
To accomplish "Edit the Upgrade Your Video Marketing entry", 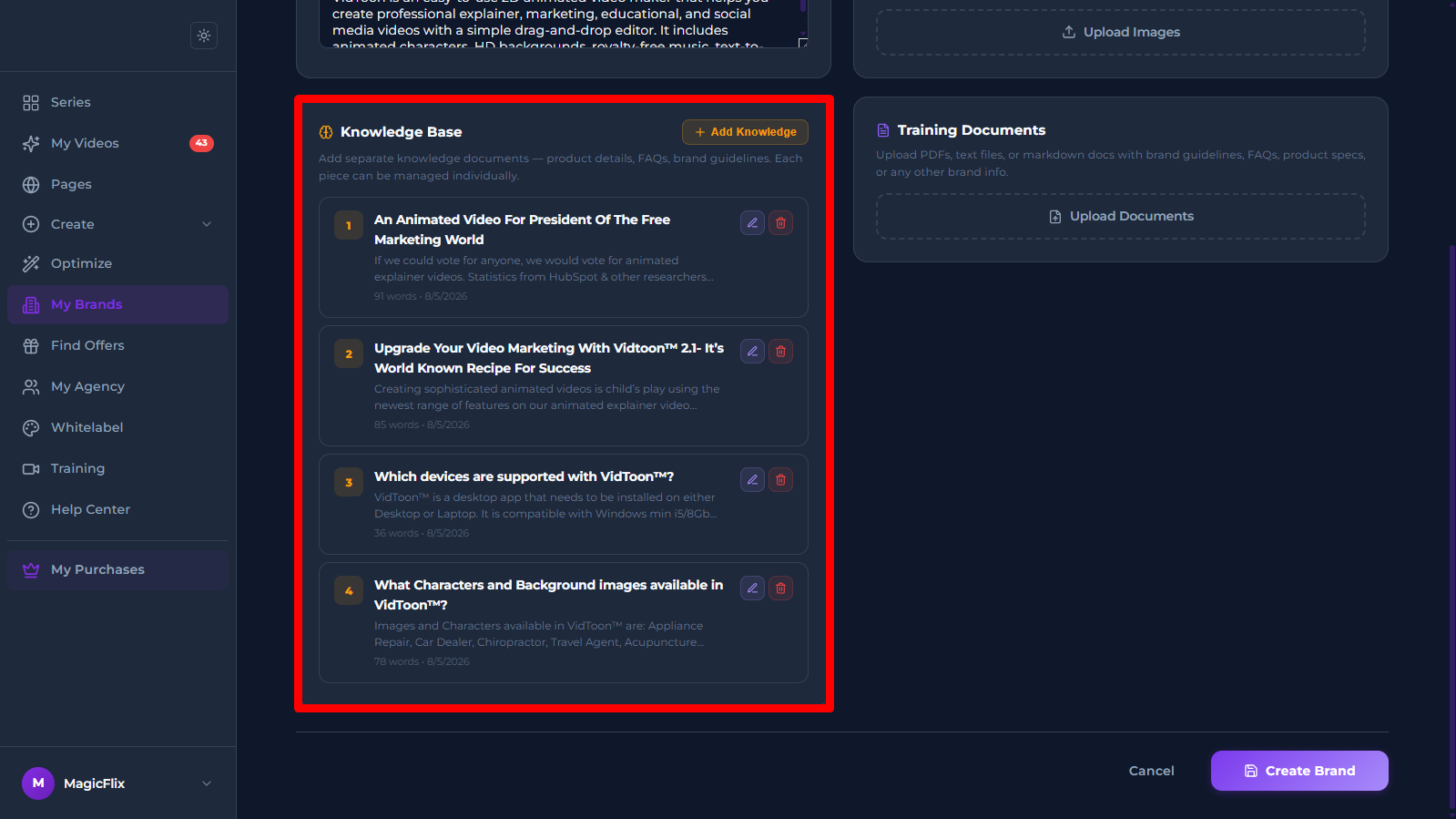I will tap(752, 352).
